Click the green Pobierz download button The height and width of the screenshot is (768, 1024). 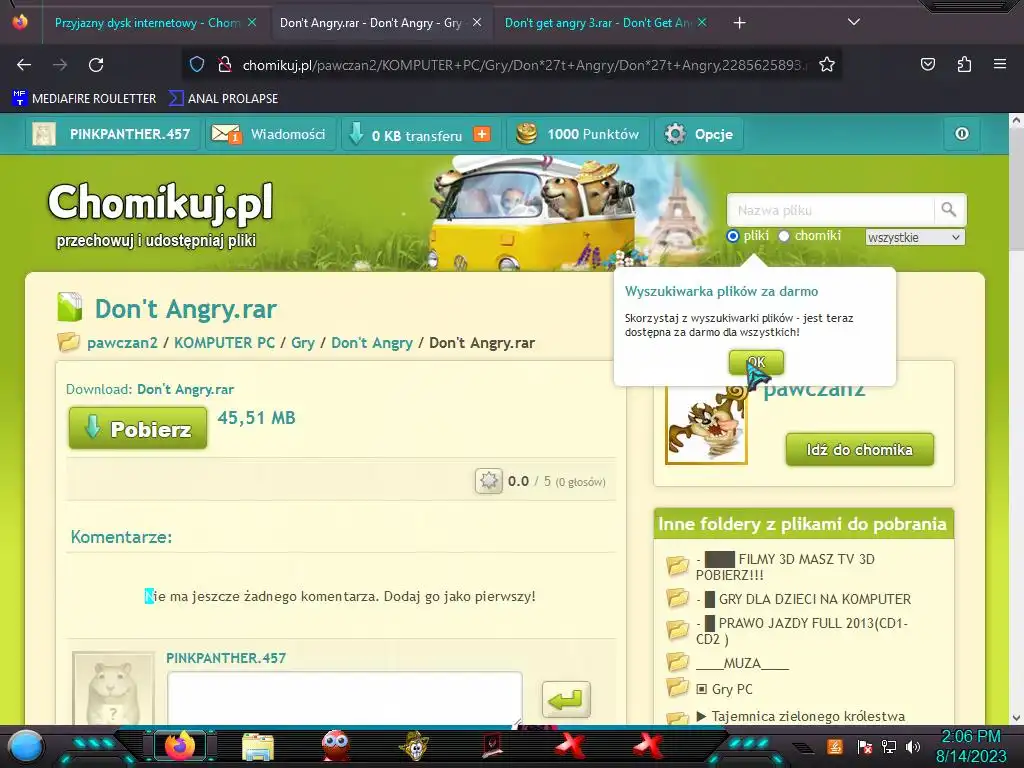[x=138, y=428]
